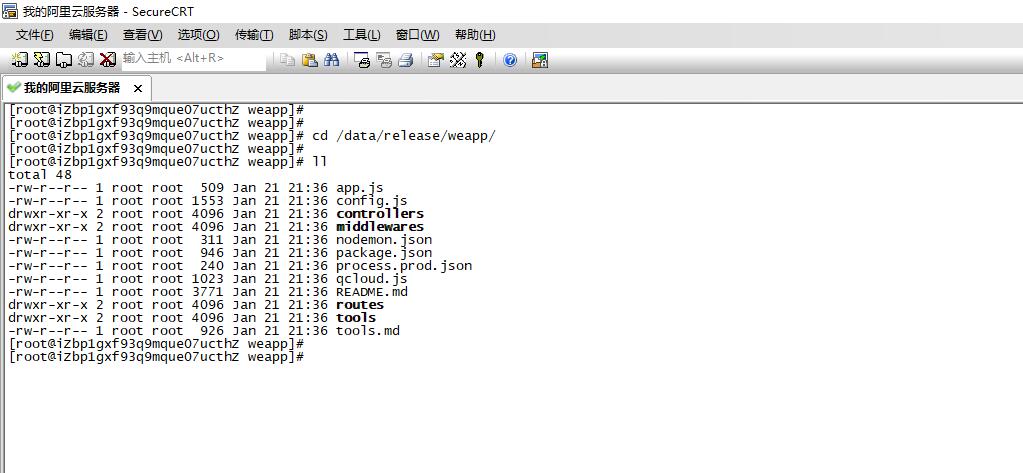Click the file name process.prod.json

click(x=404, y=266)
